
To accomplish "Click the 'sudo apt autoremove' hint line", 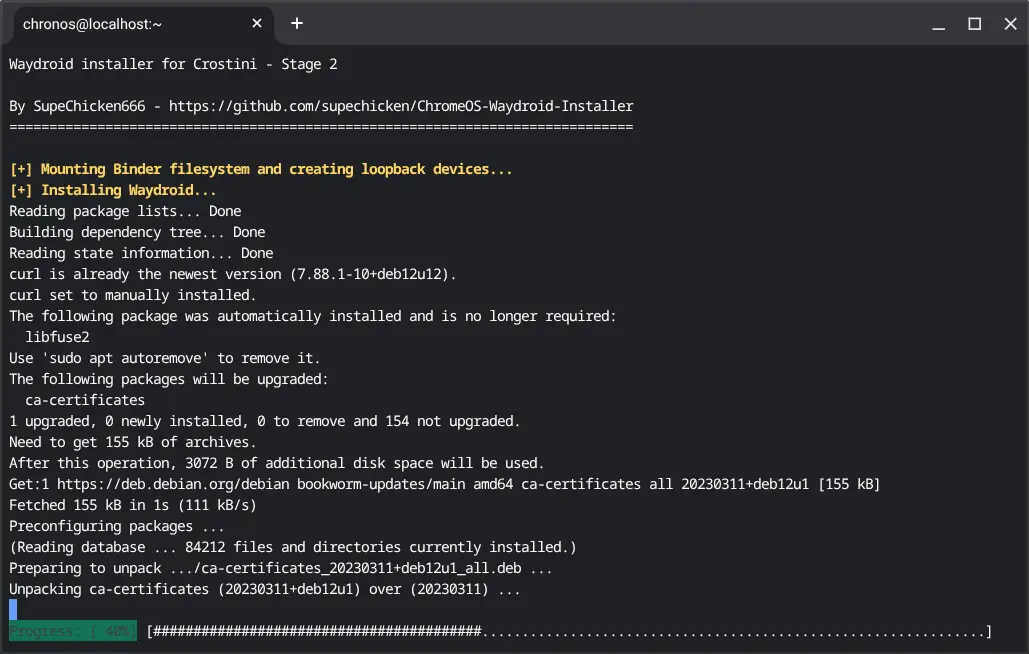I will pyautogui.click(x=165, y=358).
